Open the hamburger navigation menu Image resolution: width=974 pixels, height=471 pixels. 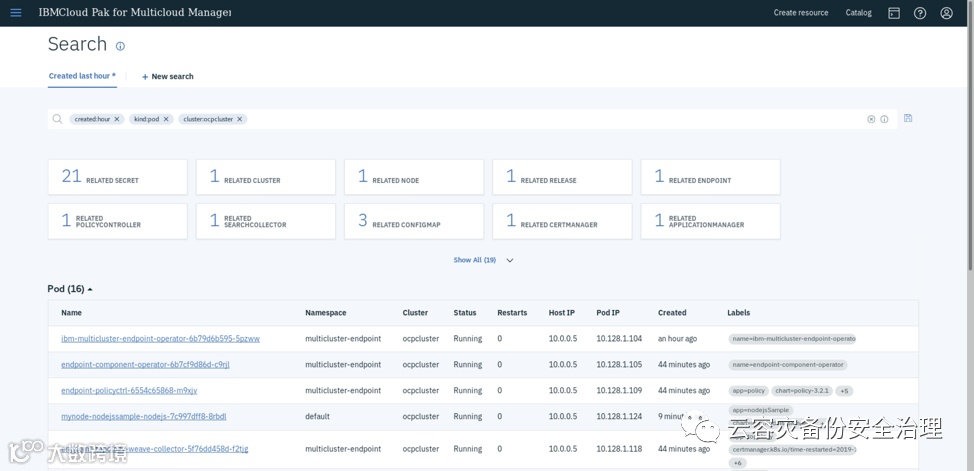pos(16,12)
